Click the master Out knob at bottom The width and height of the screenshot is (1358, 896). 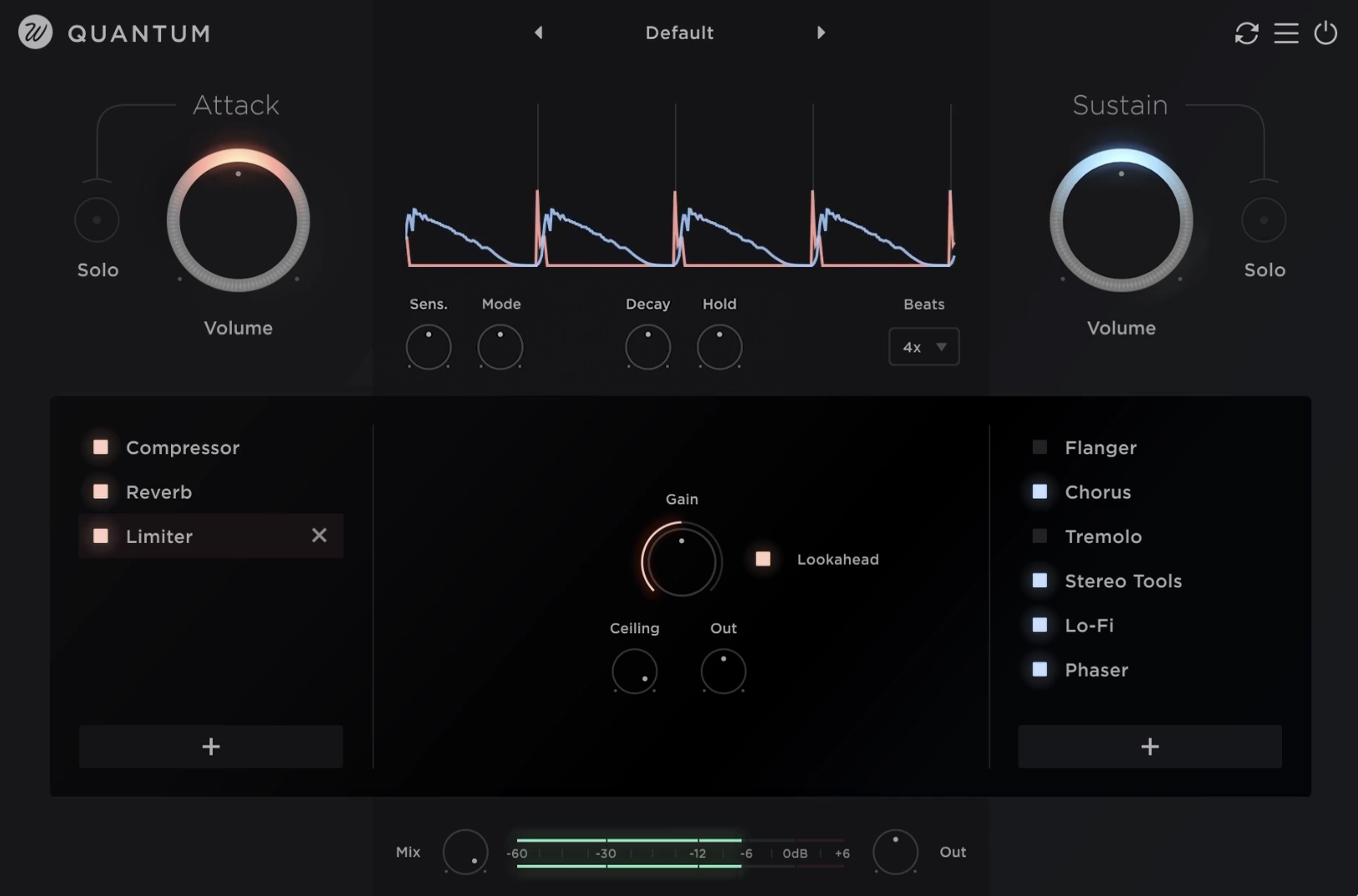[x=896, y=852]
